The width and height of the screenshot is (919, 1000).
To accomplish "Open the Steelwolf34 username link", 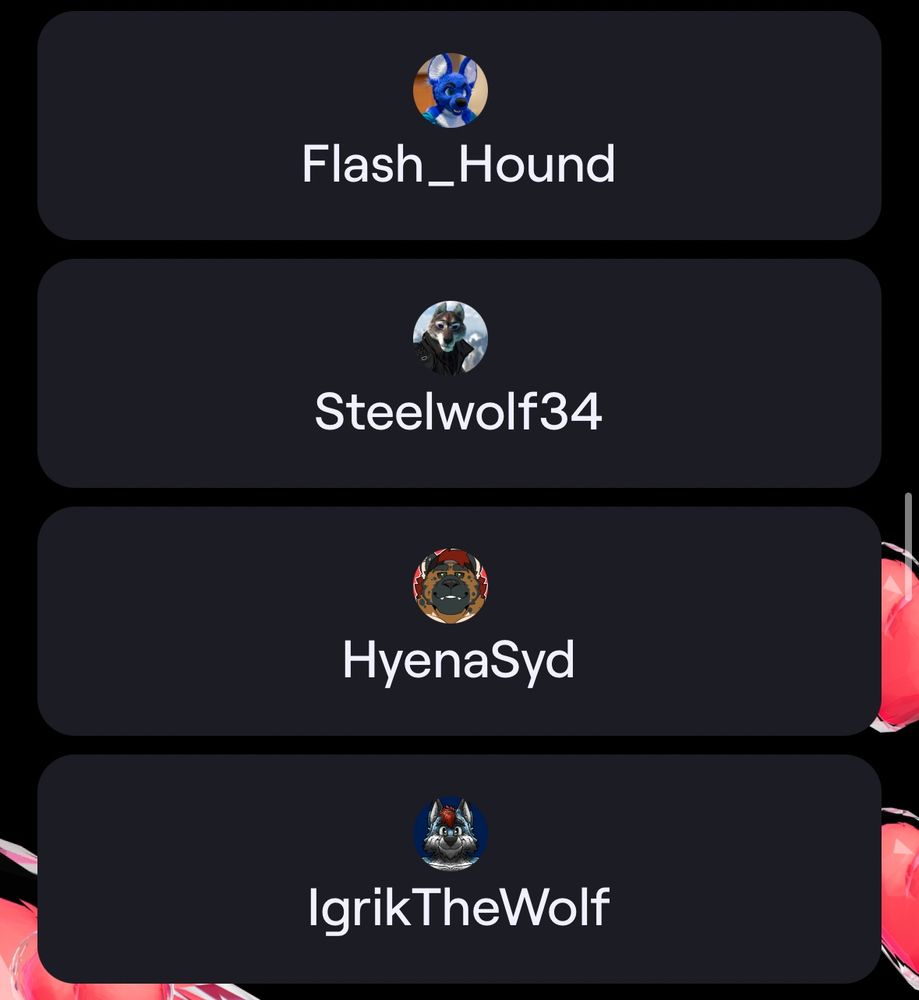I will pos(459,411).
